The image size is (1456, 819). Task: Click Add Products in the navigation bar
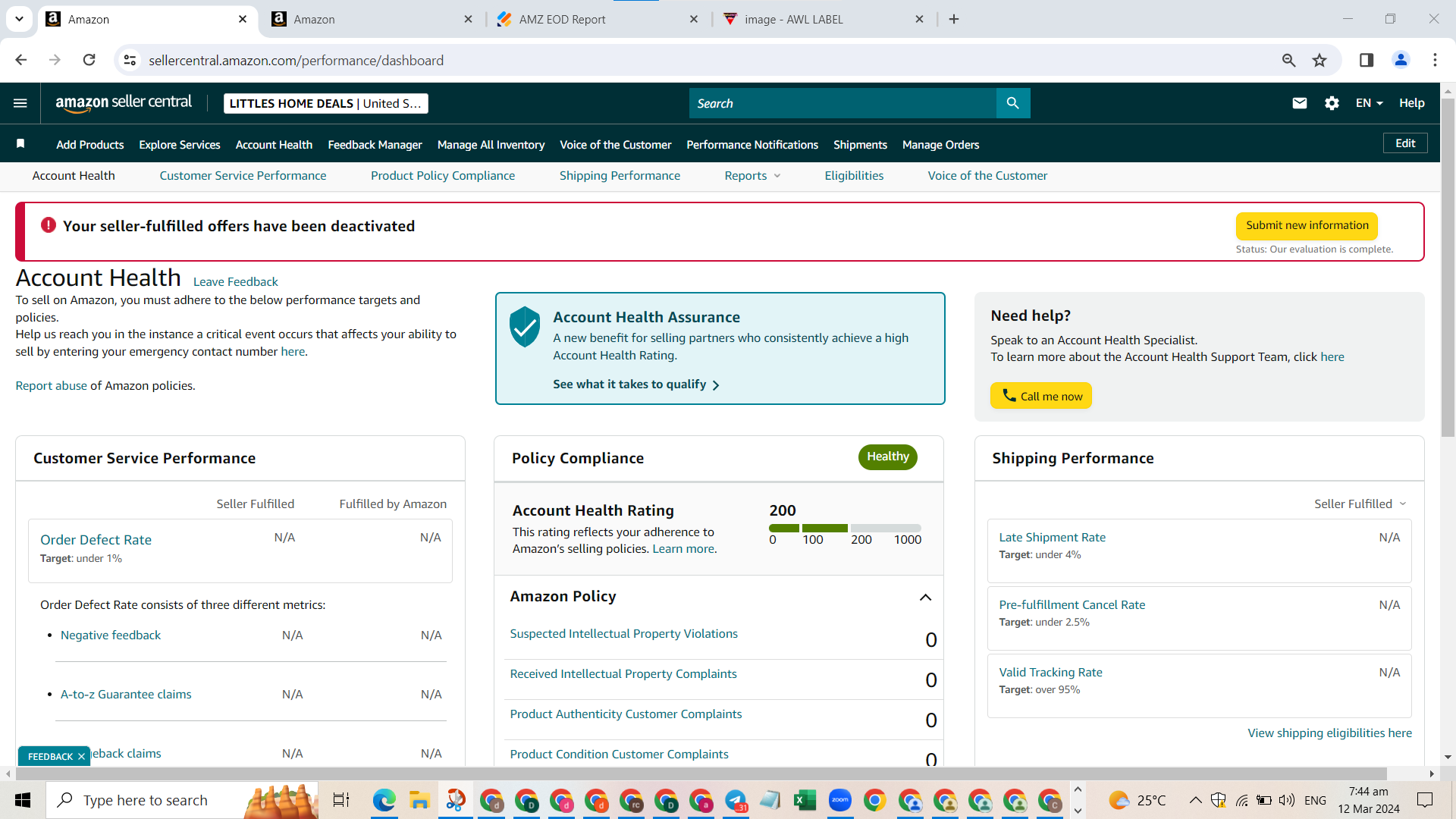click(90, 145)
